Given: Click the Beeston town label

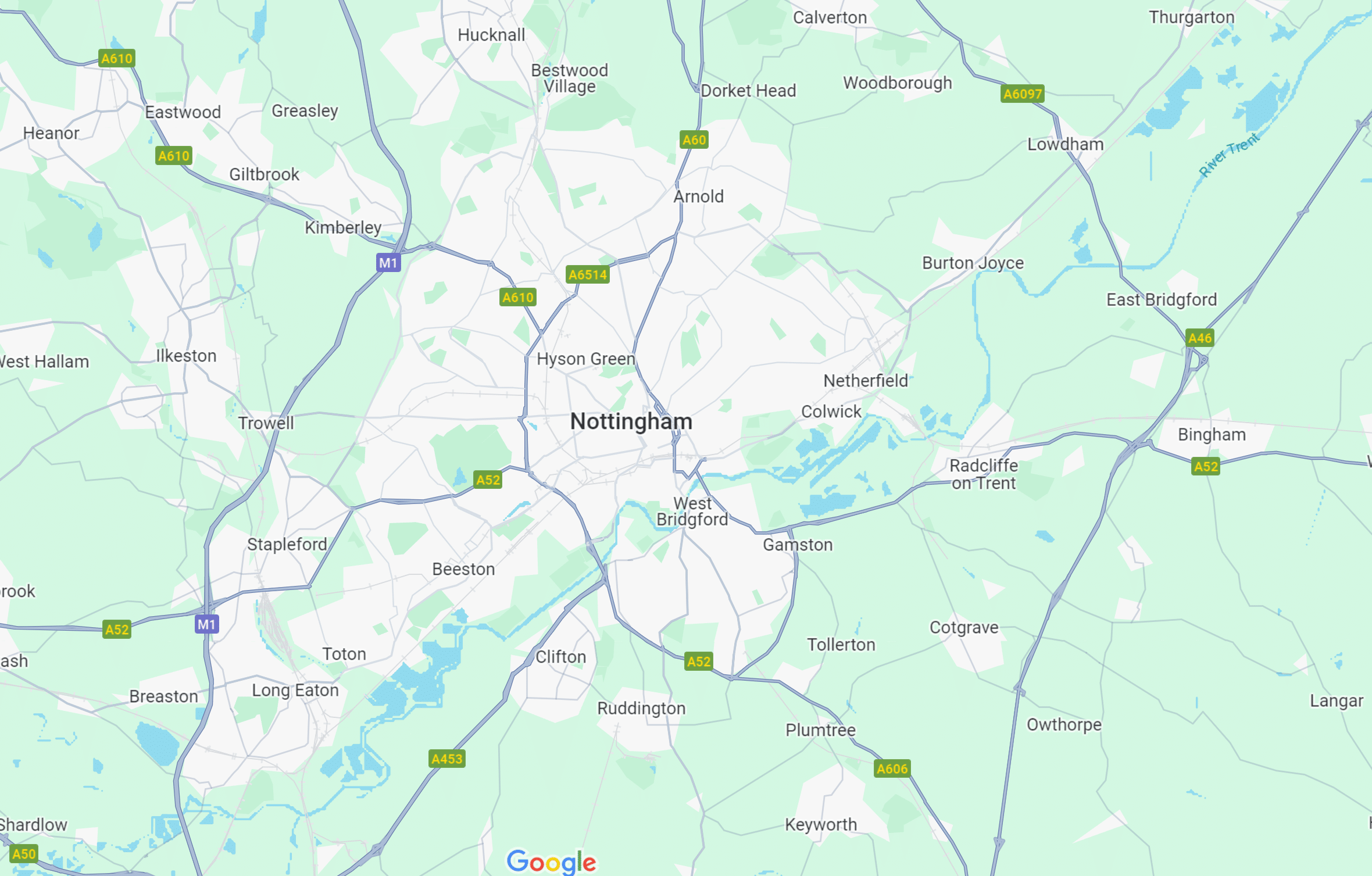Looking at the screenshot, I should point(464,569).
